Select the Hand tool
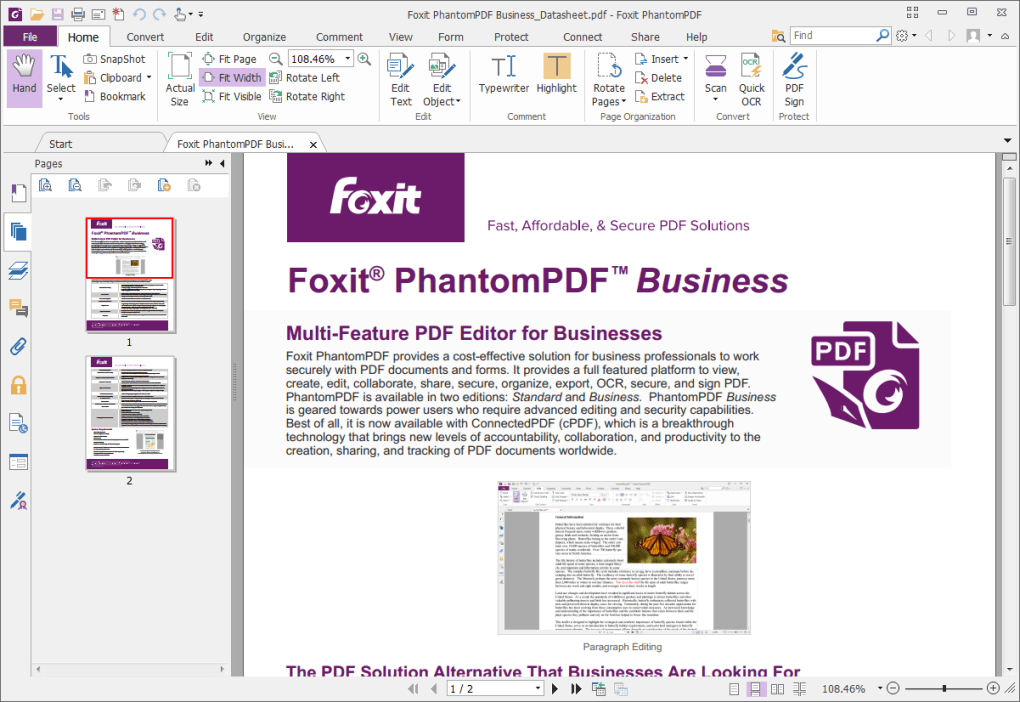This screenshot has width=1020, height=702. (x=23, y=77)
